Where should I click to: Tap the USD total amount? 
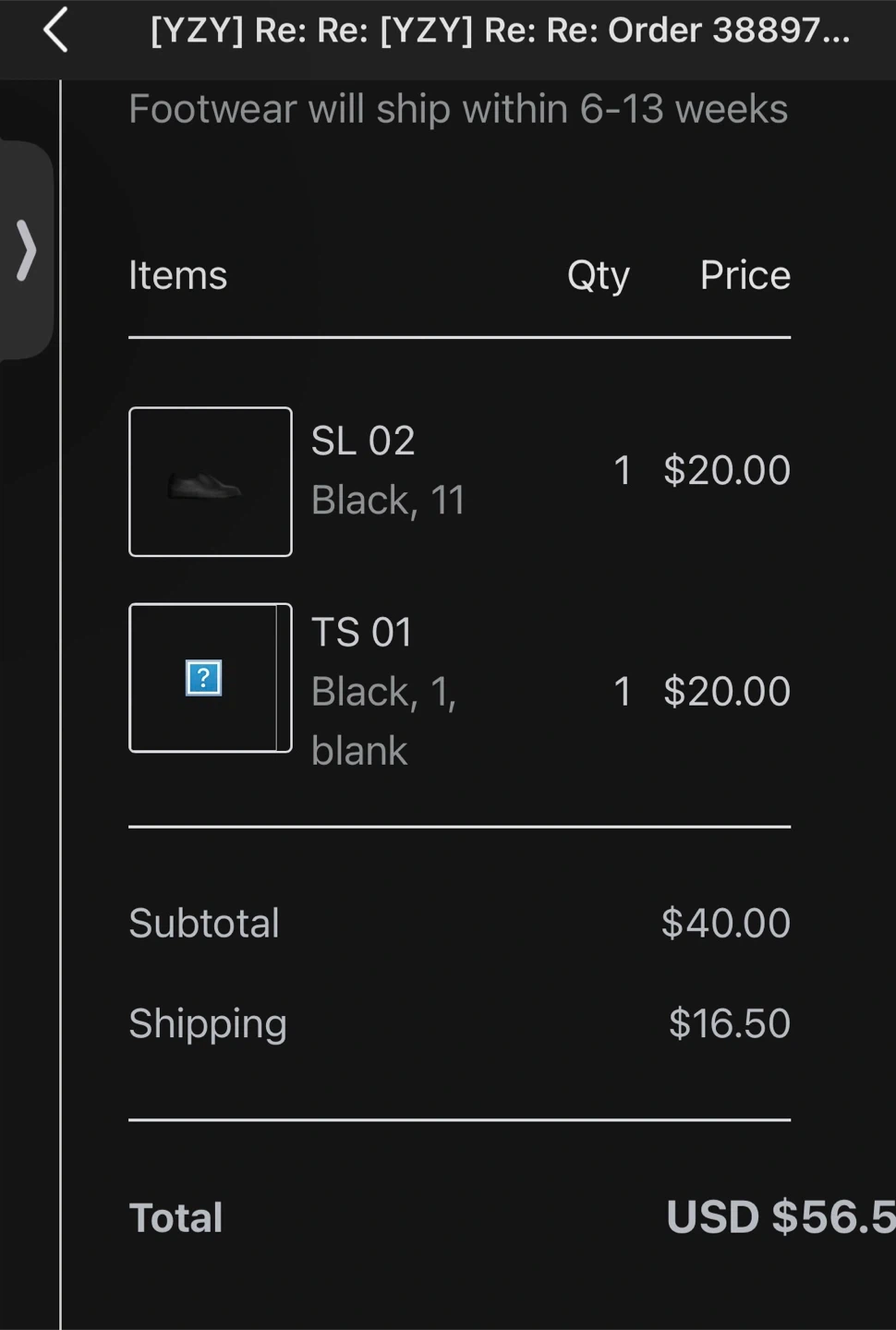point(781,1217)
